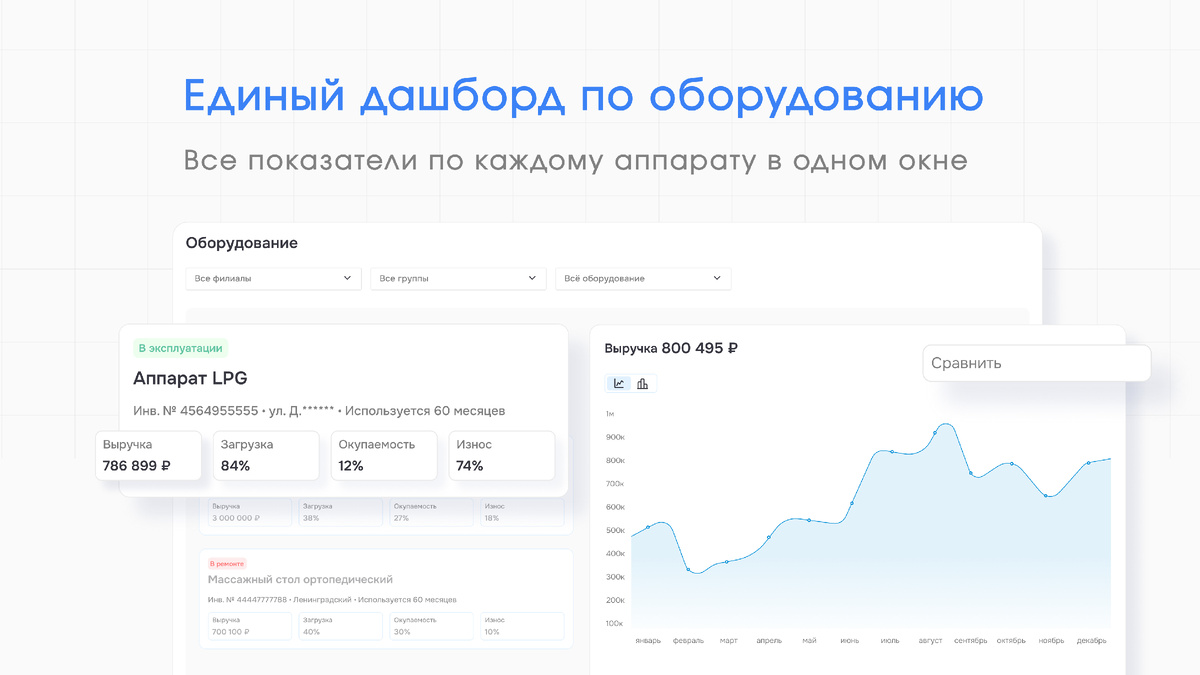Viewport: 1200px width, 675px height.
Task: Click the январь axis label
Action: (x=648, y=641)
